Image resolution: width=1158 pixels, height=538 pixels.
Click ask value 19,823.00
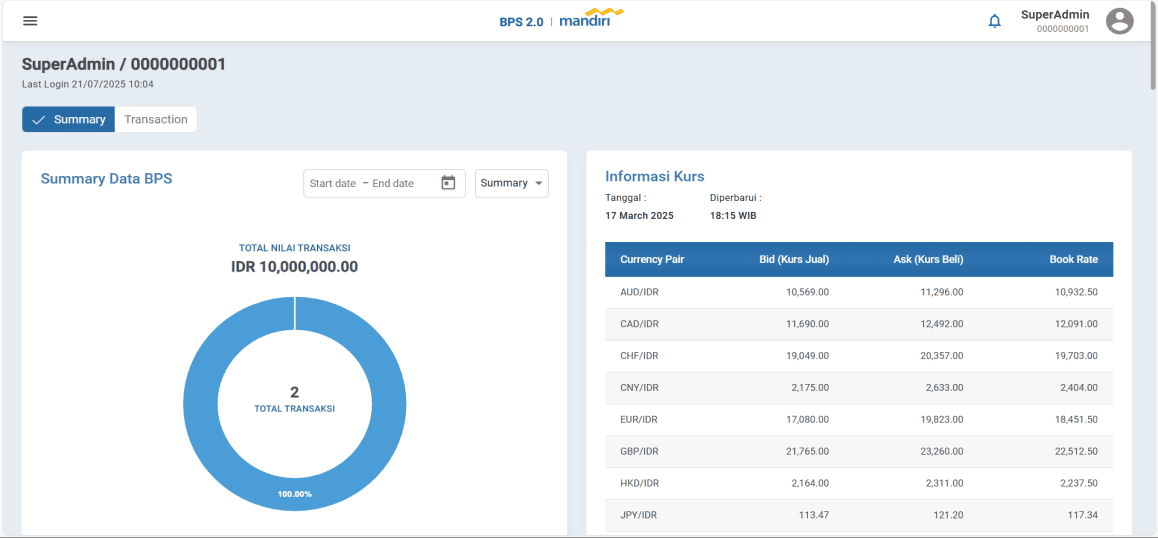click(942, 419)
